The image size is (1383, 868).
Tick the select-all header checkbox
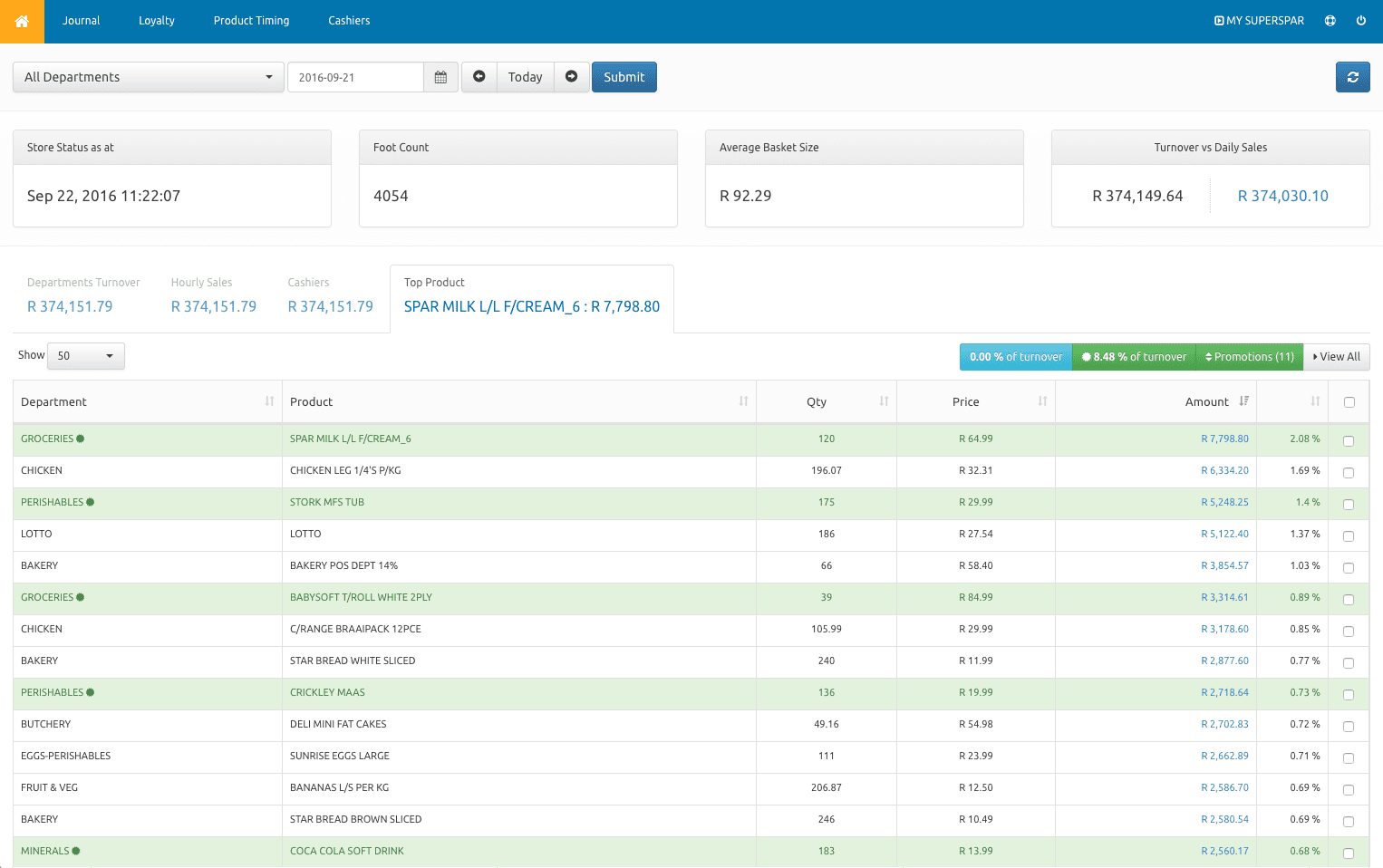(x=1349, y=402)
